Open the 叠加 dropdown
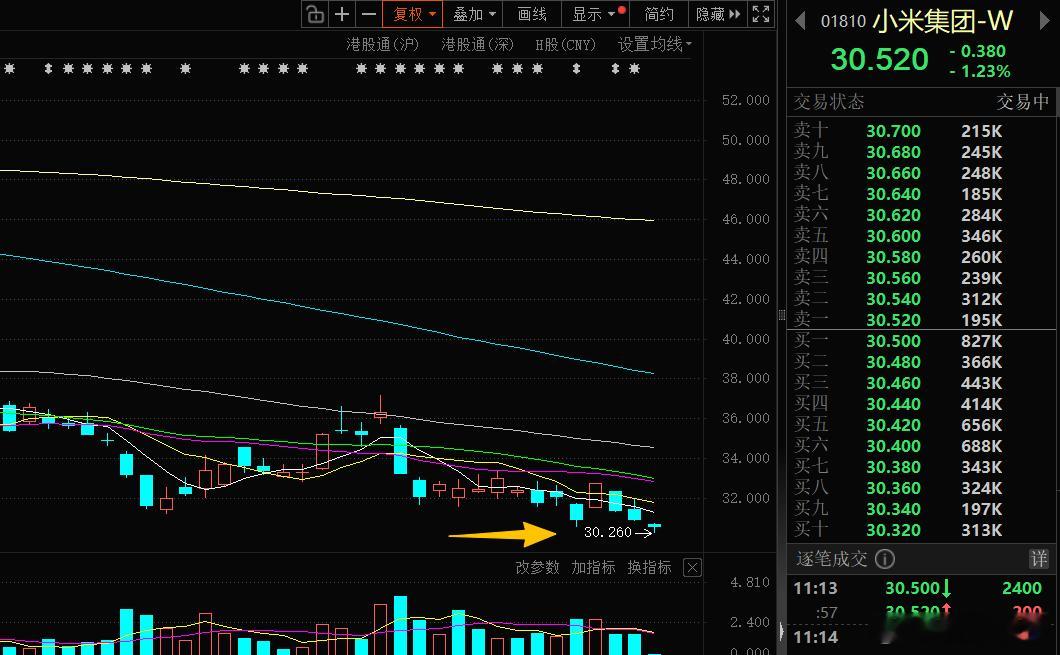The height and width of the screenshot is (655, 1060). click(473, 14)
